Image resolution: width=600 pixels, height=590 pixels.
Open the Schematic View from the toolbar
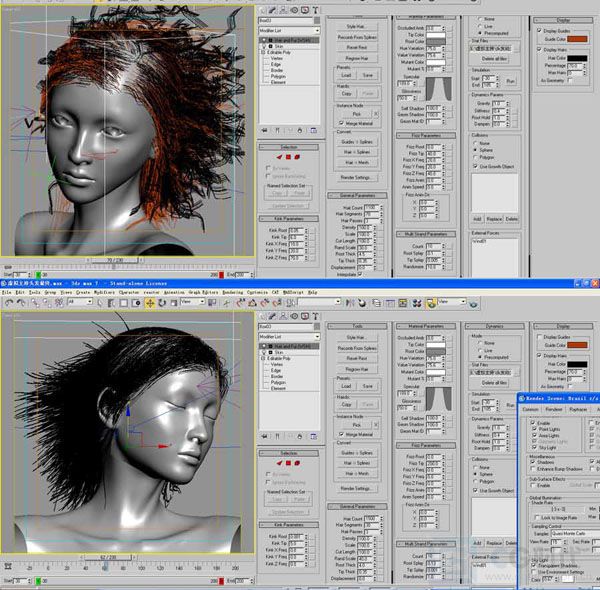coord(403,303)
